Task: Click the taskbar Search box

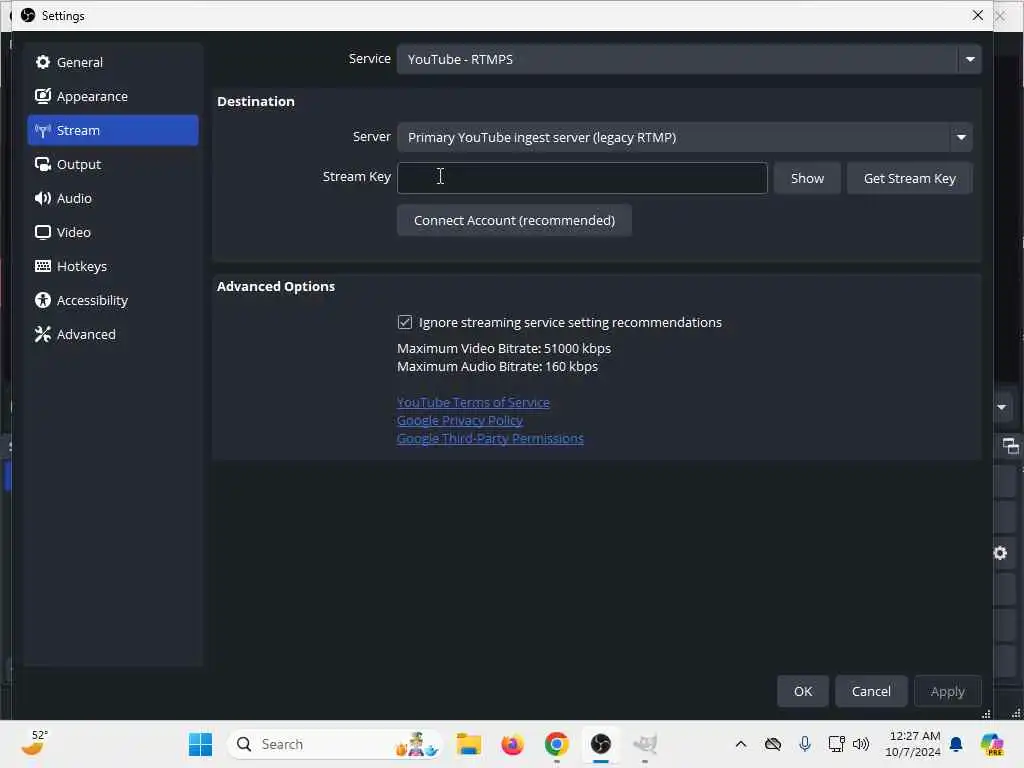Action: pyautogui.click(x=334, y=744)
